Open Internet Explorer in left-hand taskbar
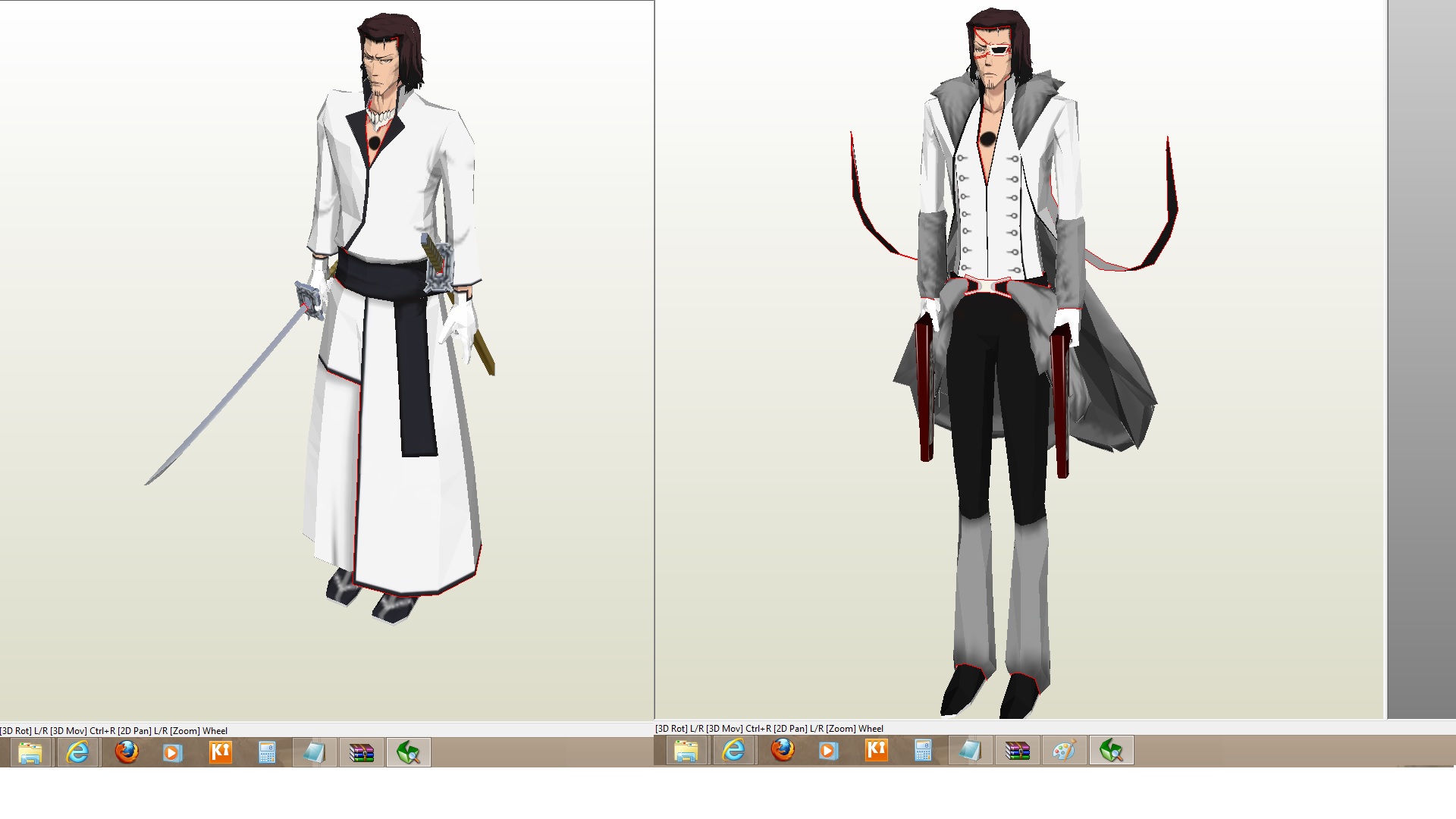Viewport: 1456px width, 819px height. coord(78,753)
